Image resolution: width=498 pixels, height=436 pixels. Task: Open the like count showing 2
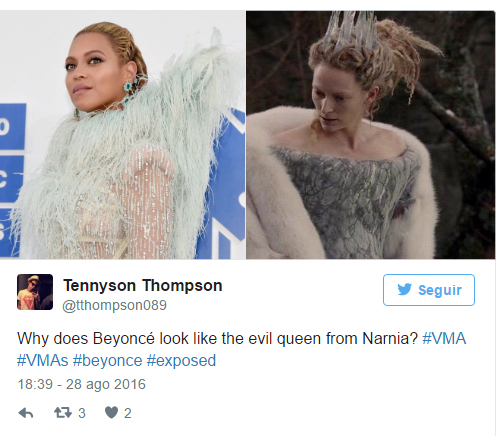click(128, 413)
